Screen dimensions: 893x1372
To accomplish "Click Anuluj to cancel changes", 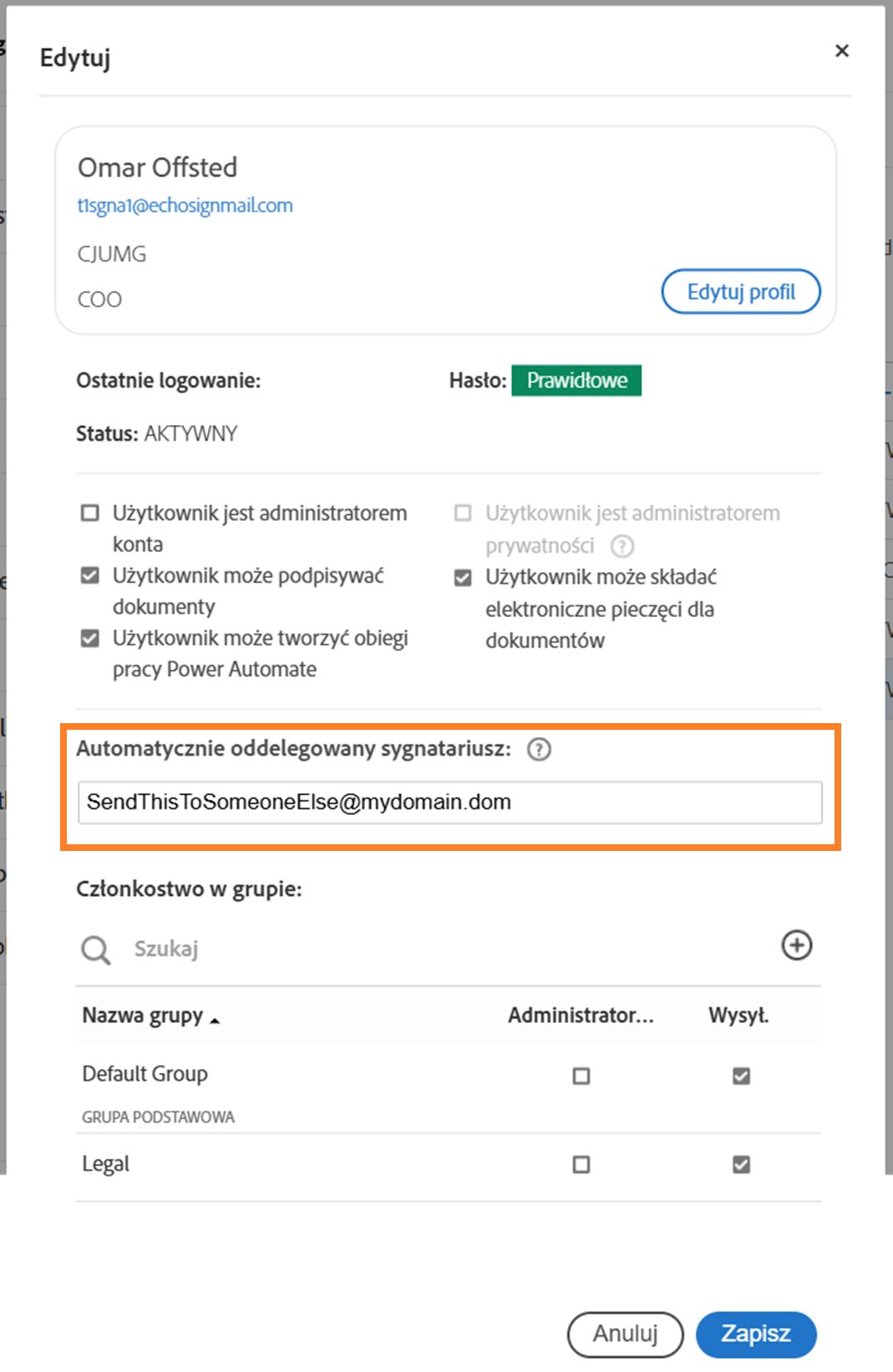I will pyautogui.click(x=625, y=1334).
